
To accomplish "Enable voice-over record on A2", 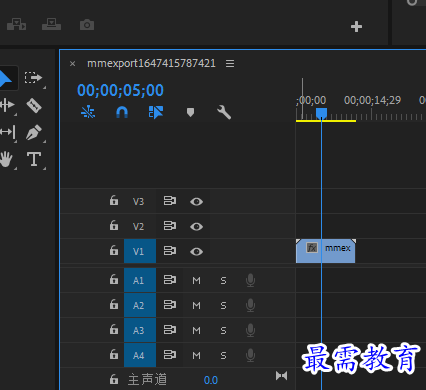I will tap(250, 305).
